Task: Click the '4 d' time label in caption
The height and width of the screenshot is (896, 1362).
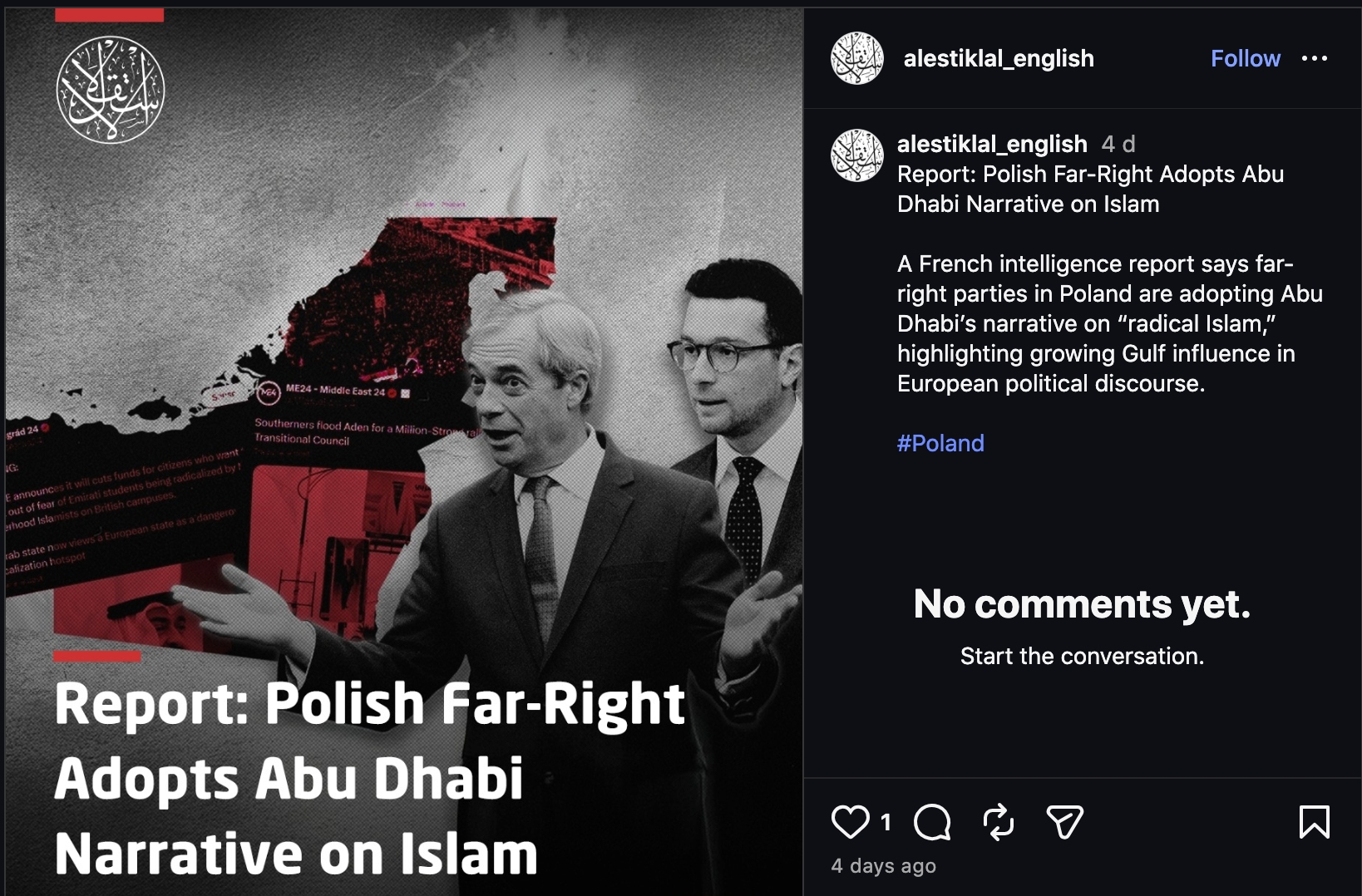Action: click(x=1118, y=144)
